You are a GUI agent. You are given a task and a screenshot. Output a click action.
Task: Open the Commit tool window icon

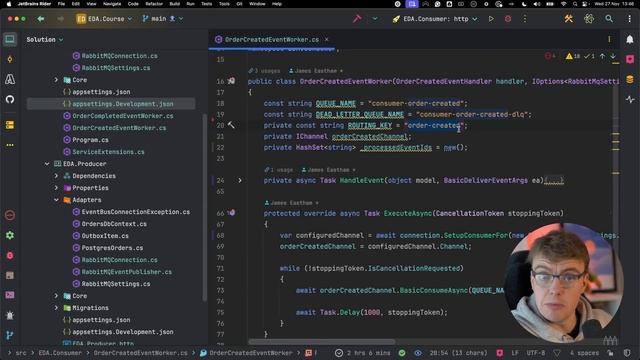[x=10, y=59]
